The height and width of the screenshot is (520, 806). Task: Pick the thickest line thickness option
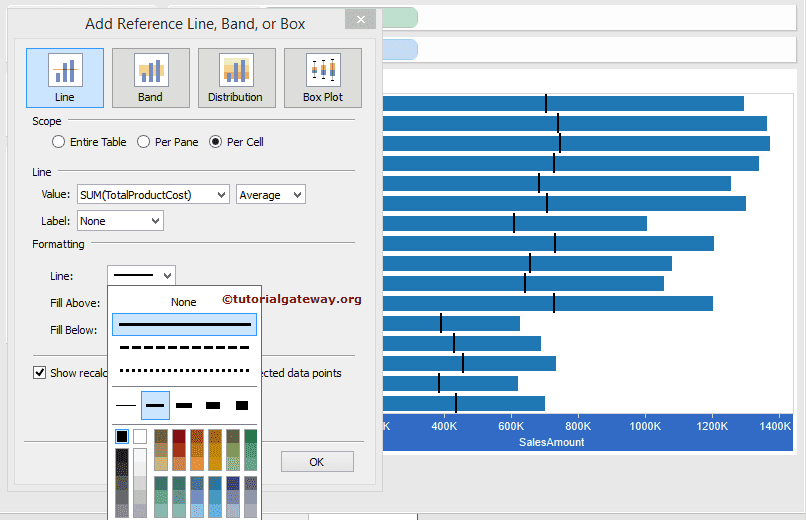(x=242, y=405)
